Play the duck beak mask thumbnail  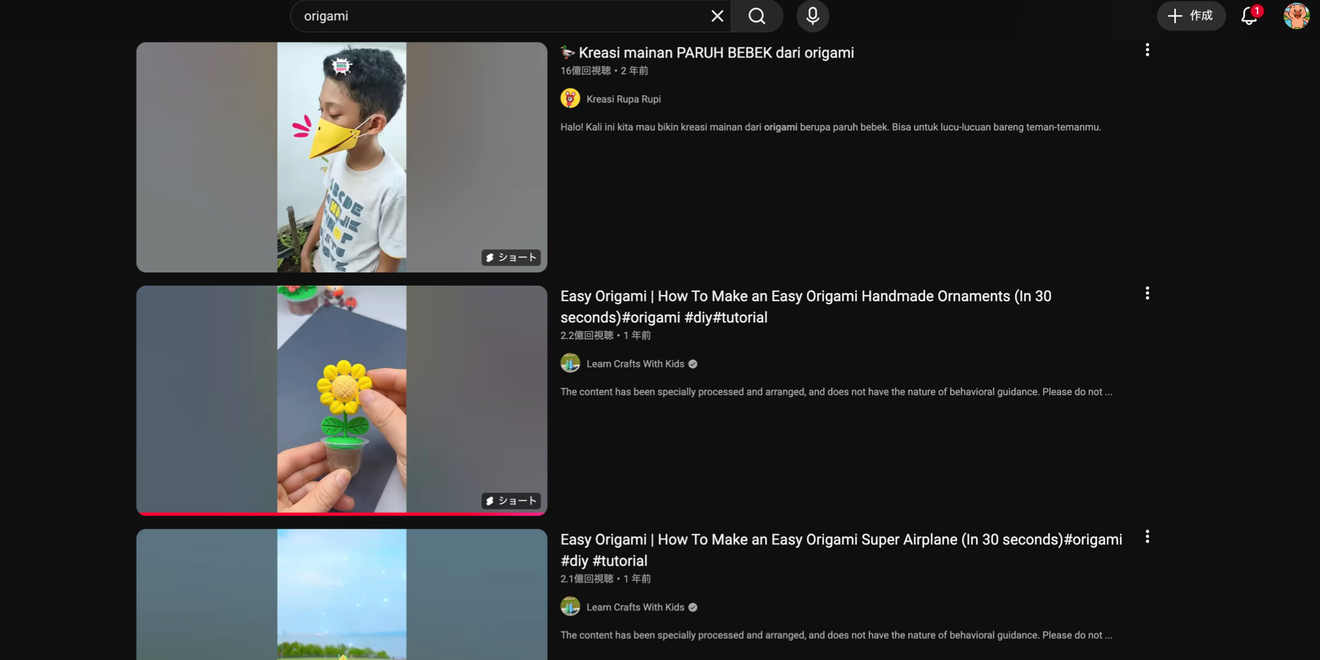coord(342,157)
